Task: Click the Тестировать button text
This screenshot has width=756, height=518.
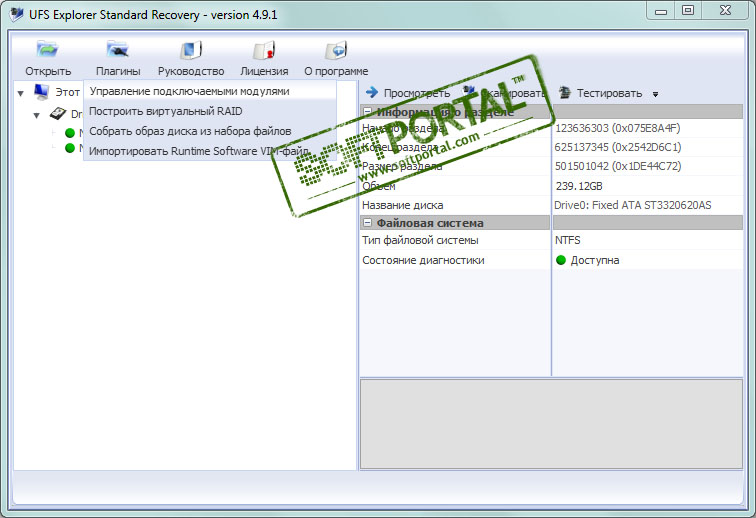Action: (x=609, y=93)
